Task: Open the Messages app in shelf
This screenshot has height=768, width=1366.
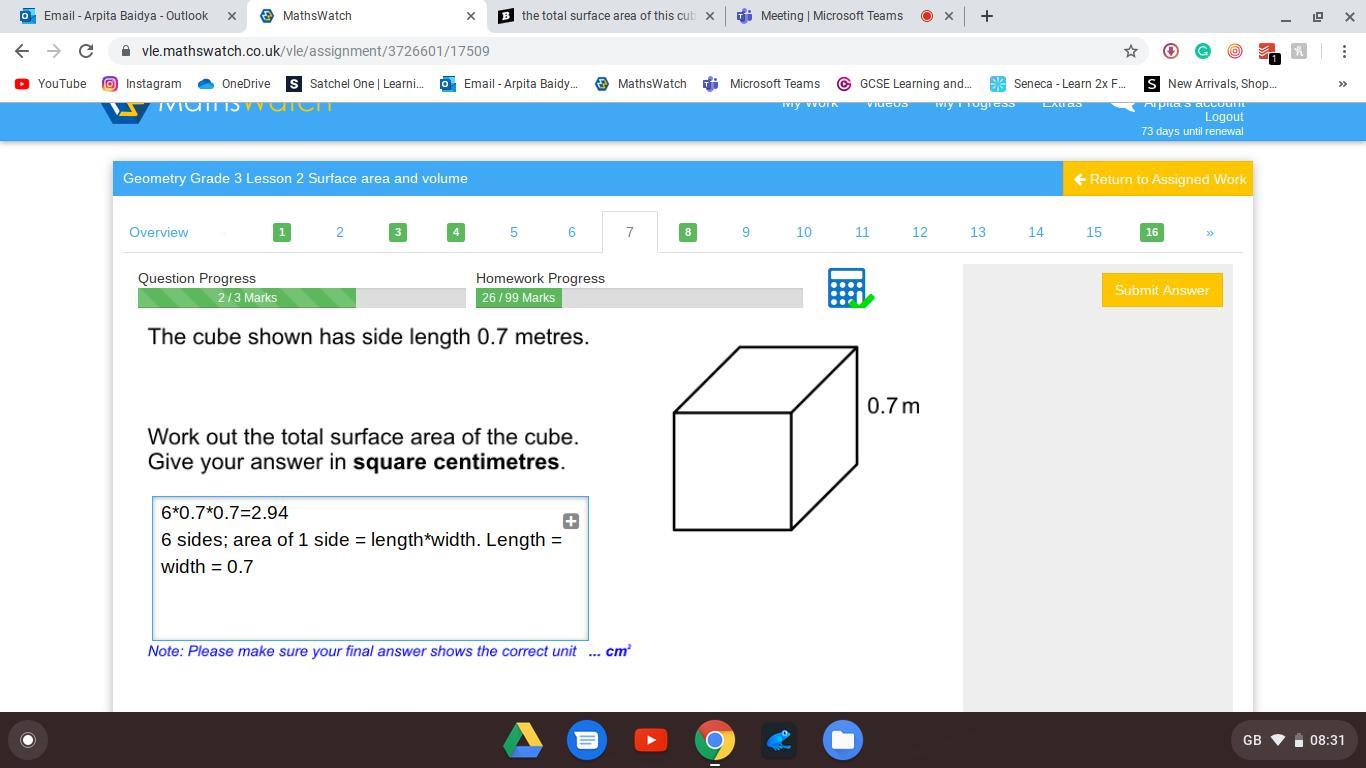Action: click(587, 740)
